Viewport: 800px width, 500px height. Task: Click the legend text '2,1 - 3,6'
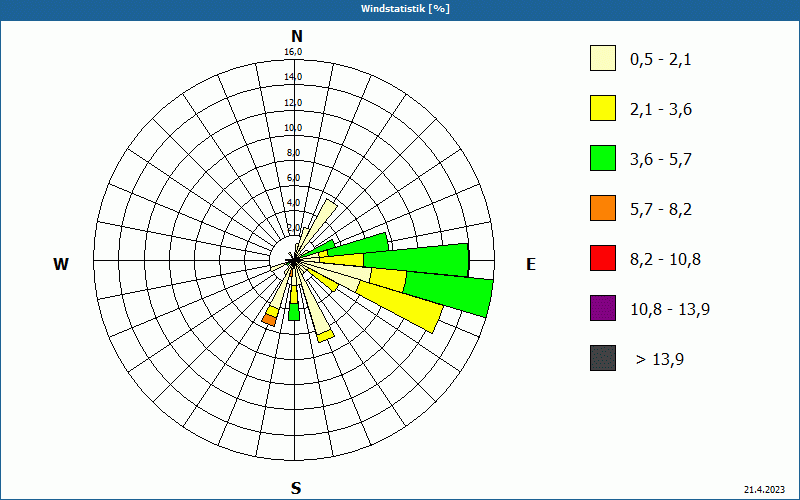[661, 110]
